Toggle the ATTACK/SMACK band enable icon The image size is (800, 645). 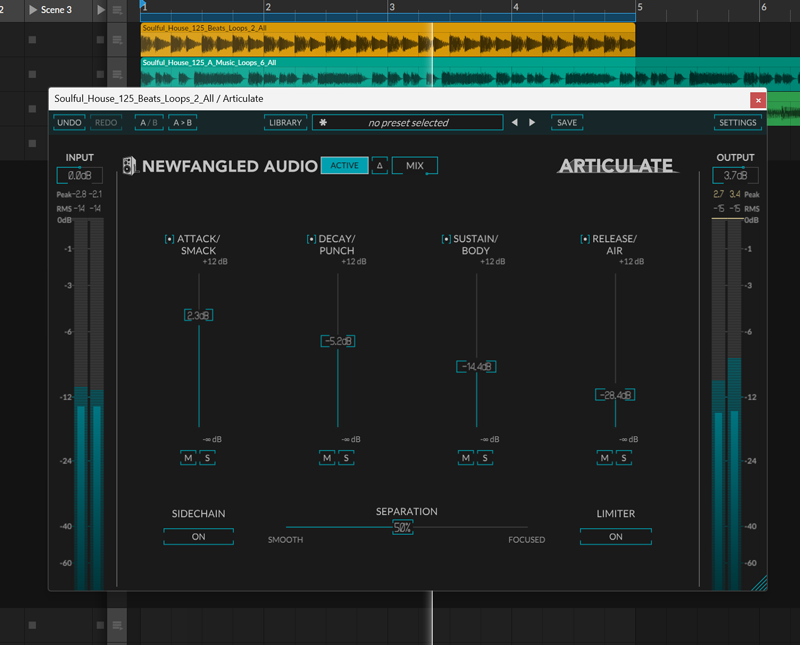point(169,239)
